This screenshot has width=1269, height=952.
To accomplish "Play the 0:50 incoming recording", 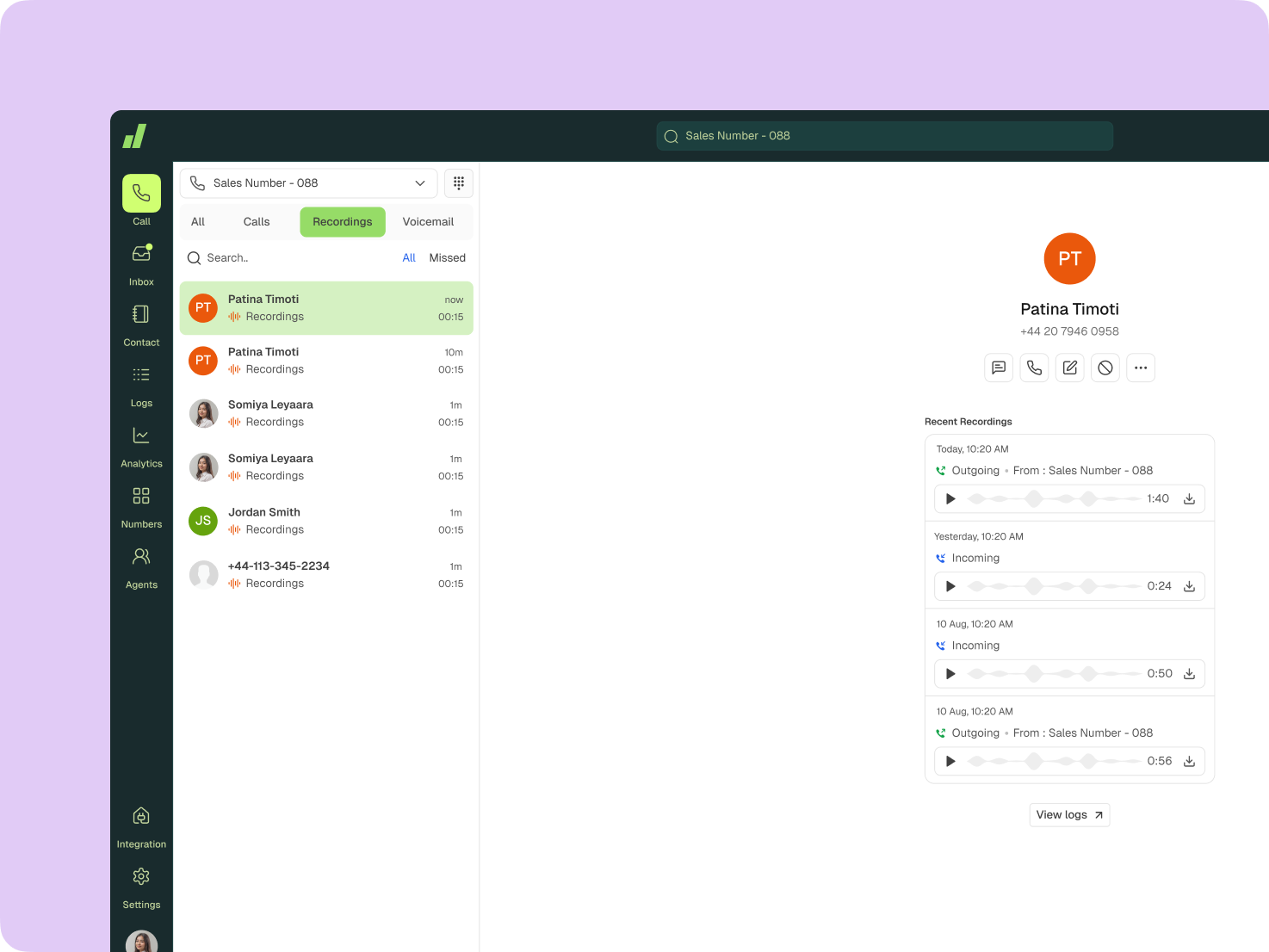I will [x=950, y=673].
